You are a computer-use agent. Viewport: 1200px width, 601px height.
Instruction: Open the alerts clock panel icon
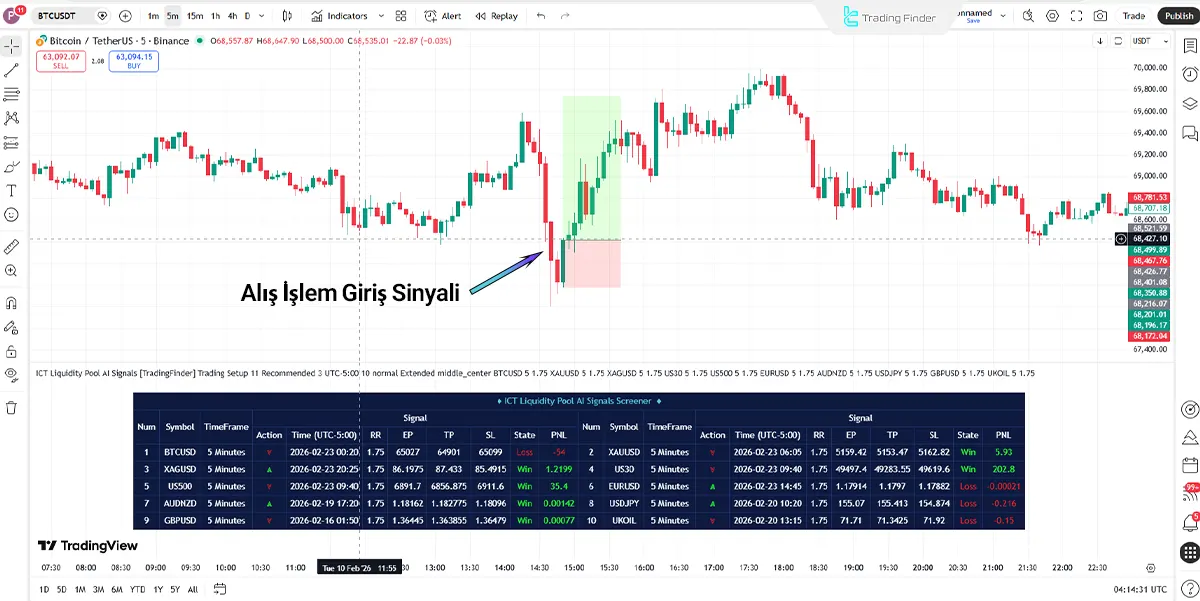coord(1190,75)
